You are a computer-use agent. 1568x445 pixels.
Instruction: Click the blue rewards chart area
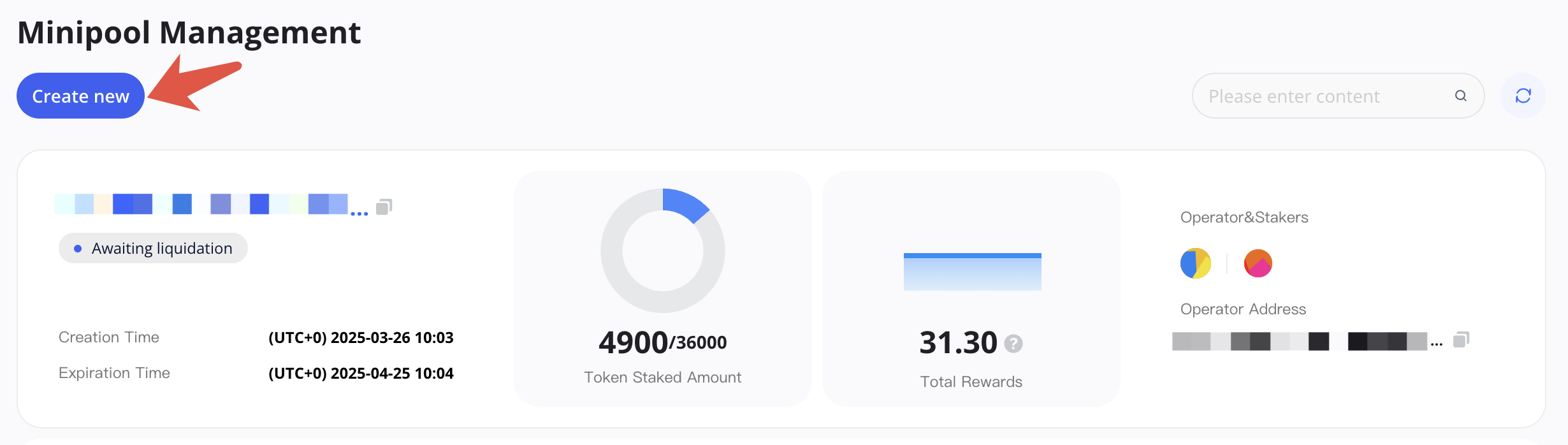tap(973, 272)
